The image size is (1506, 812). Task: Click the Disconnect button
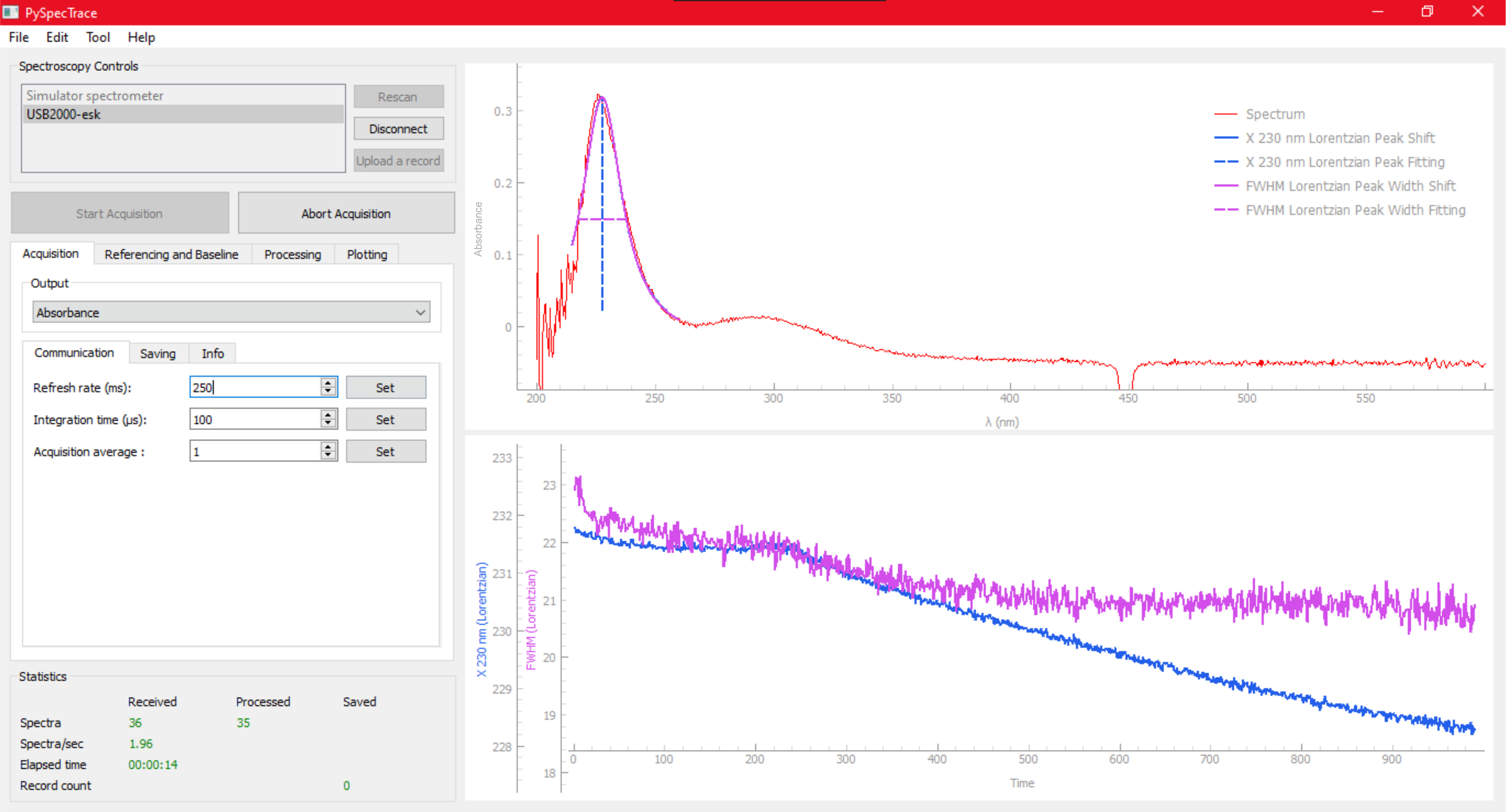pos(398,129)
